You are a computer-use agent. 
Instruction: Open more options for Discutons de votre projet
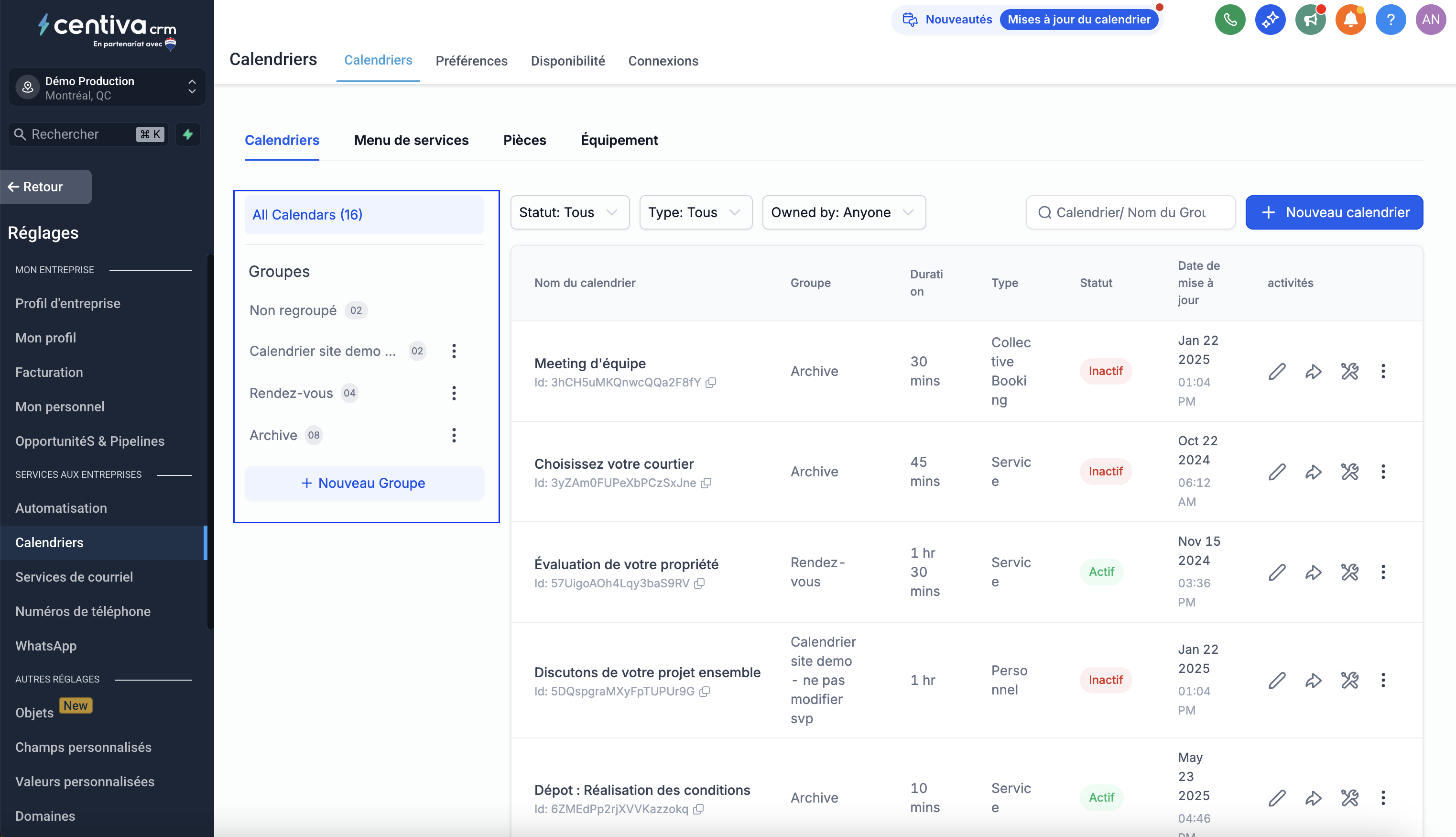1383,680
